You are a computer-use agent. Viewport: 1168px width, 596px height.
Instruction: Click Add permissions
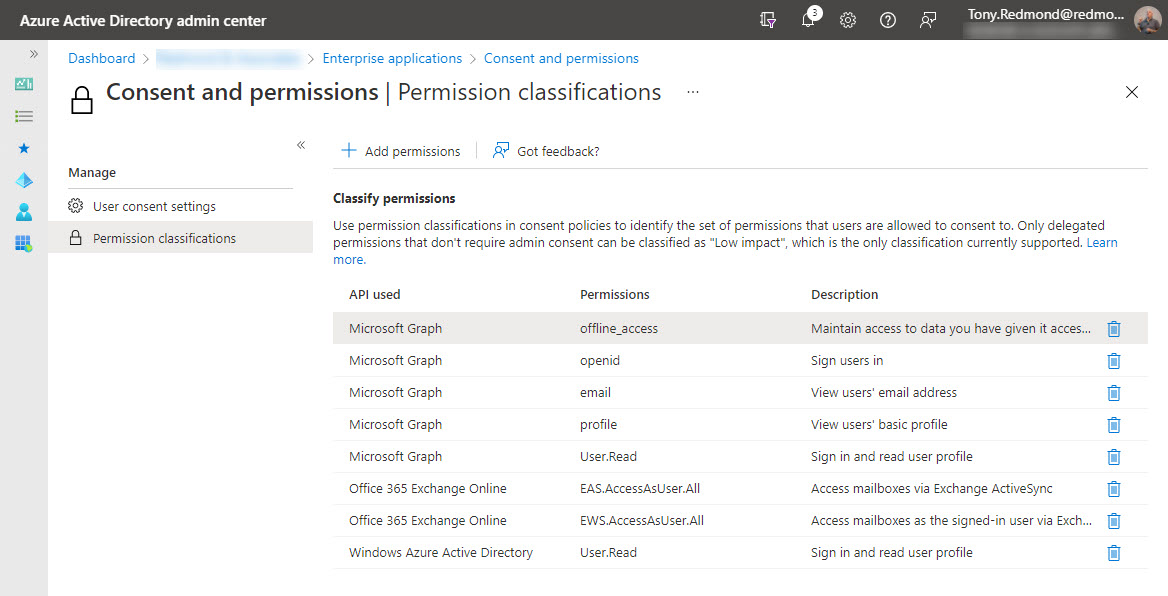point(400,150)
